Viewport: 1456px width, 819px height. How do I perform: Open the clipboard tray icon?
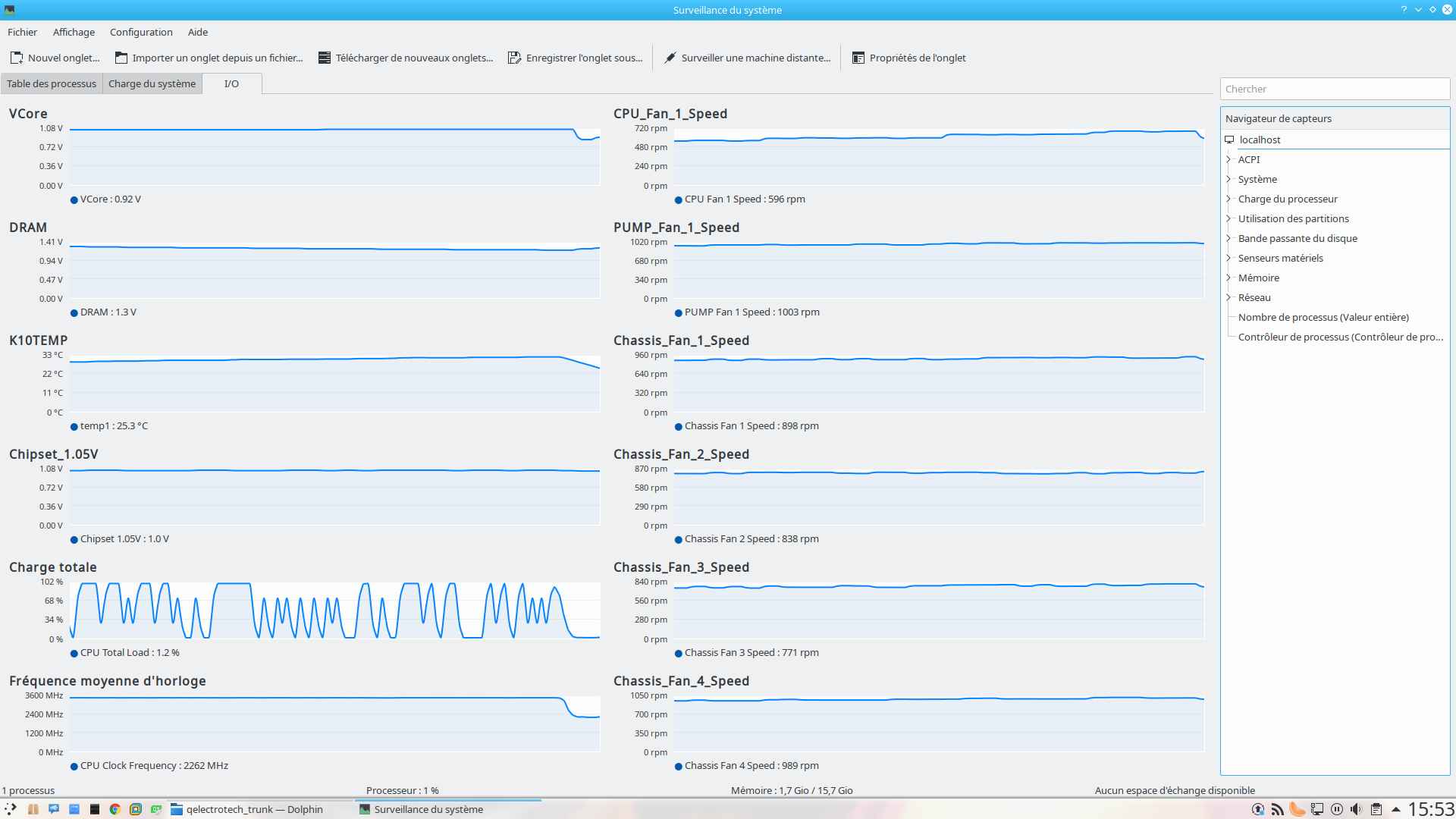coord(1376,809)
